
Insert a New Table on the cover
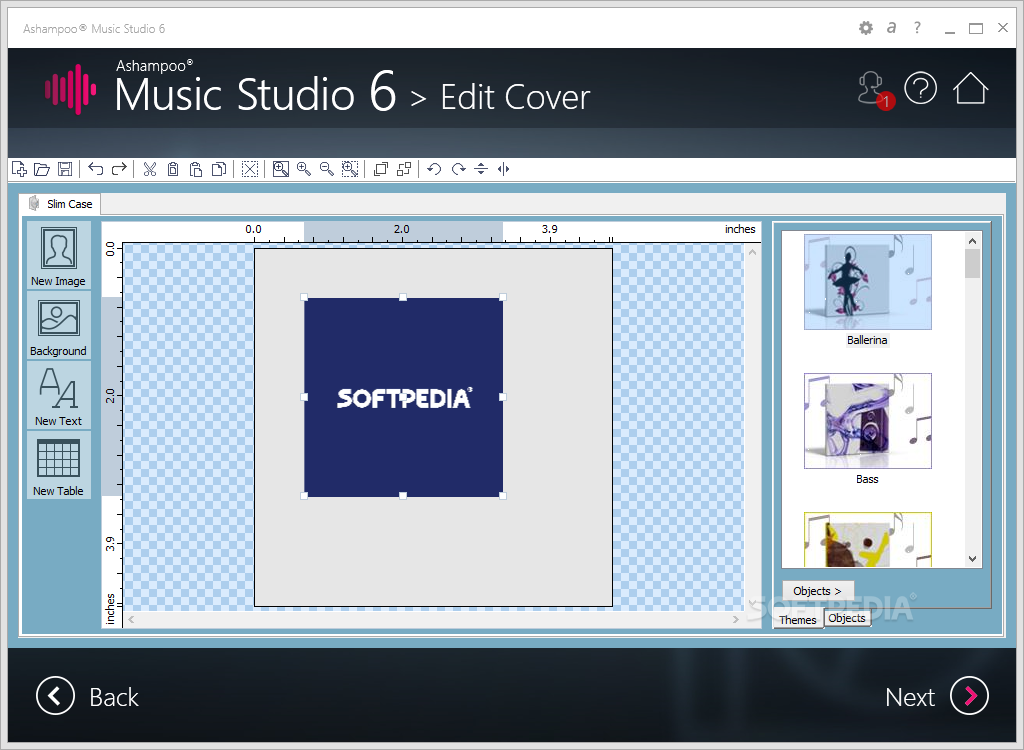(x=59, y=465)
